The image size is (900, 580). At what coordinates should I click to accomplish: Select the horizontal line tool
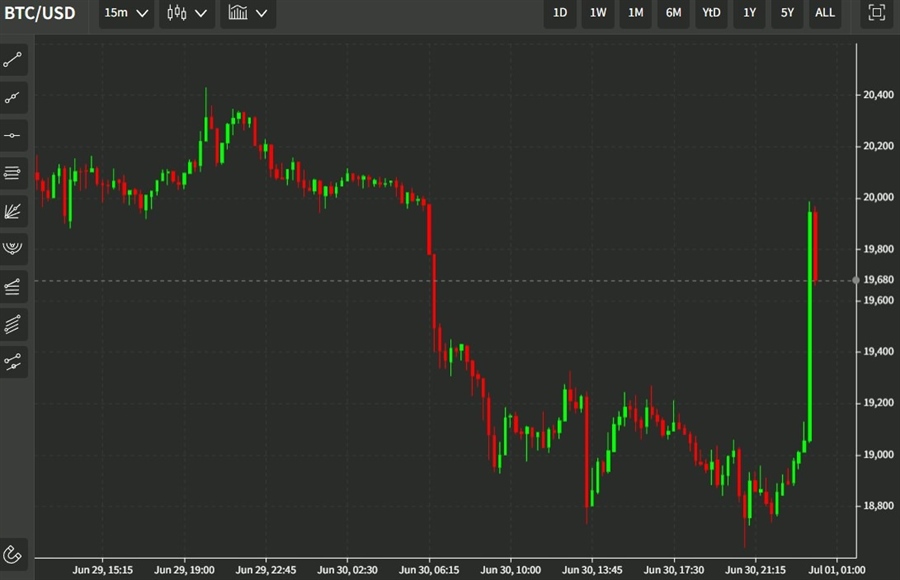14,135
